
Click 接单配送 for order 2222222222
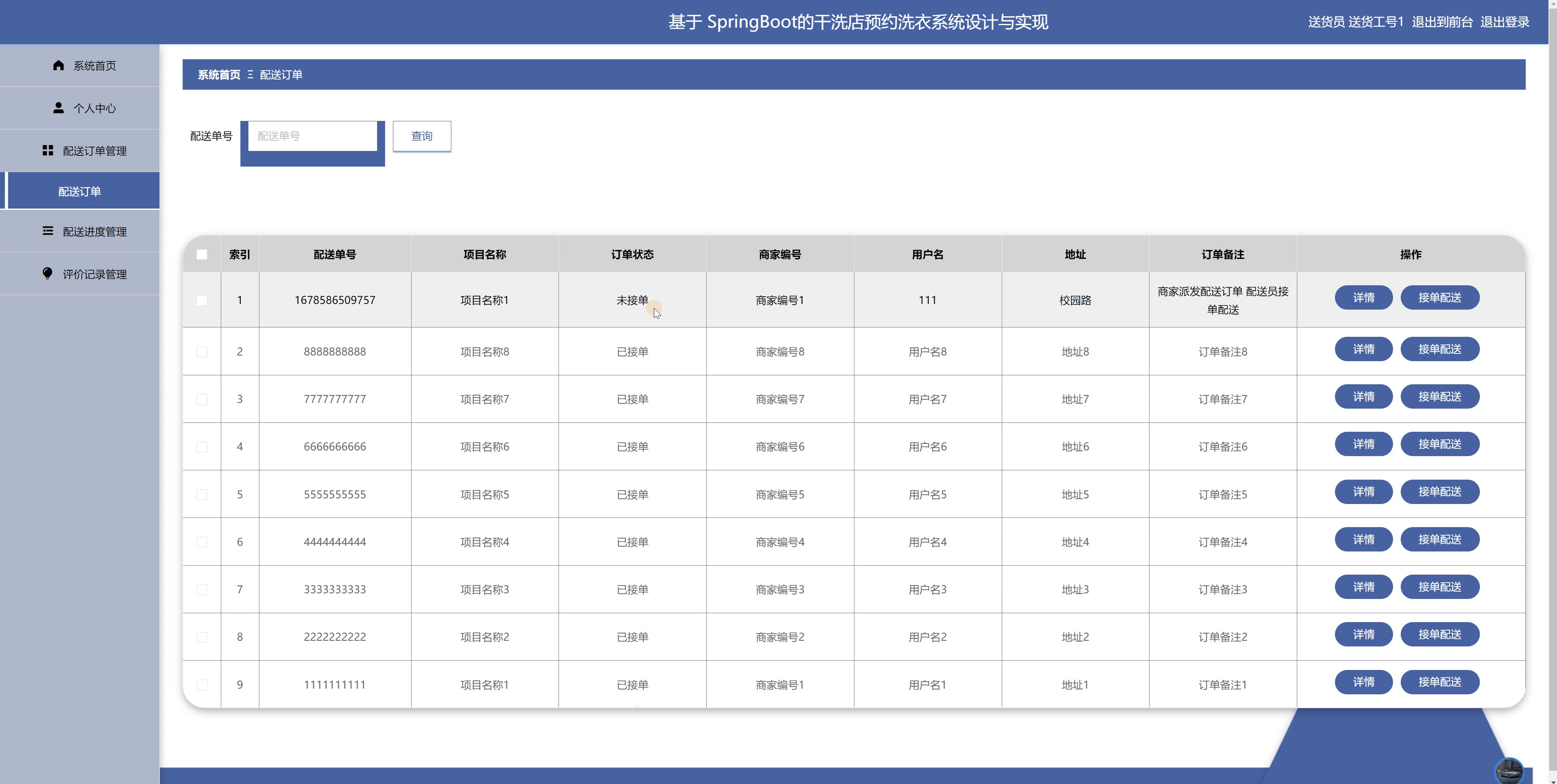[1440, 634]
